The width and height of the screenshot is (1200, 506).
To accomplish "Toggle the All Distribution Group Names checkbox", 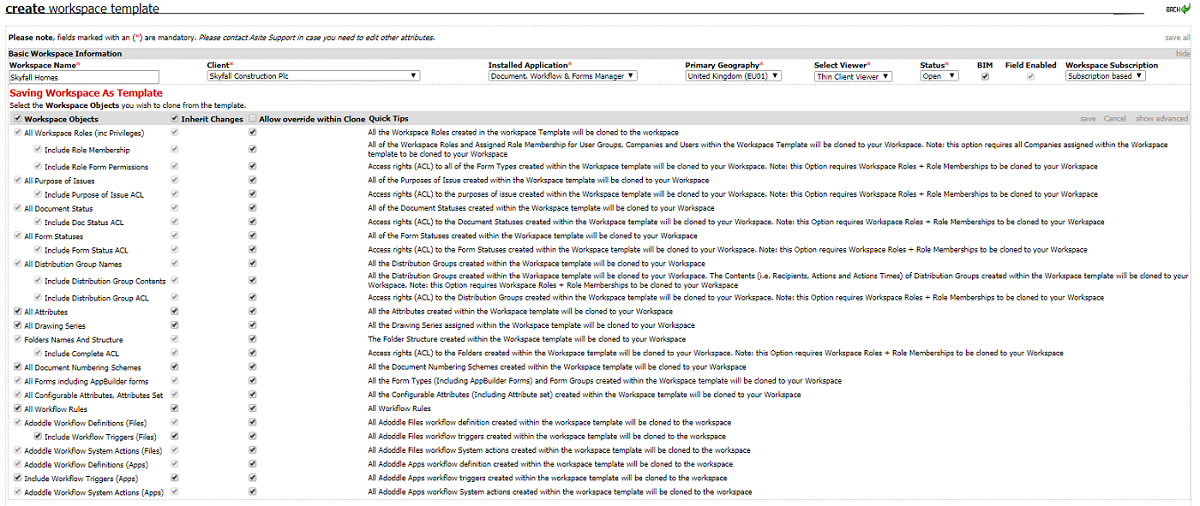I will [x=17, y=264].
